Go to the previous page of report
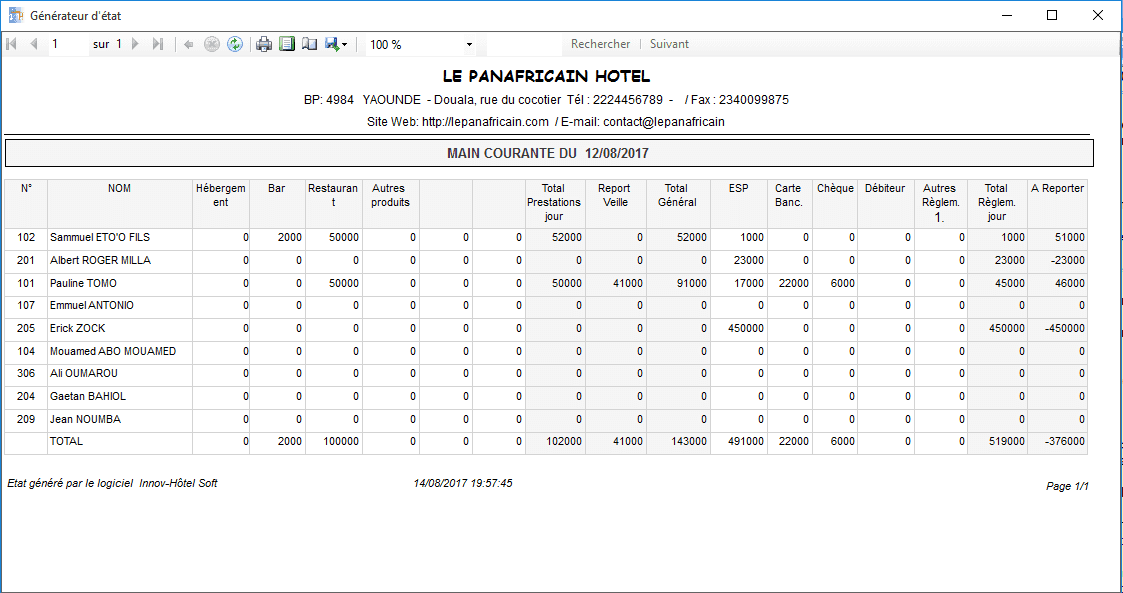Screen dimensions: 1123x593 point(34,44)
